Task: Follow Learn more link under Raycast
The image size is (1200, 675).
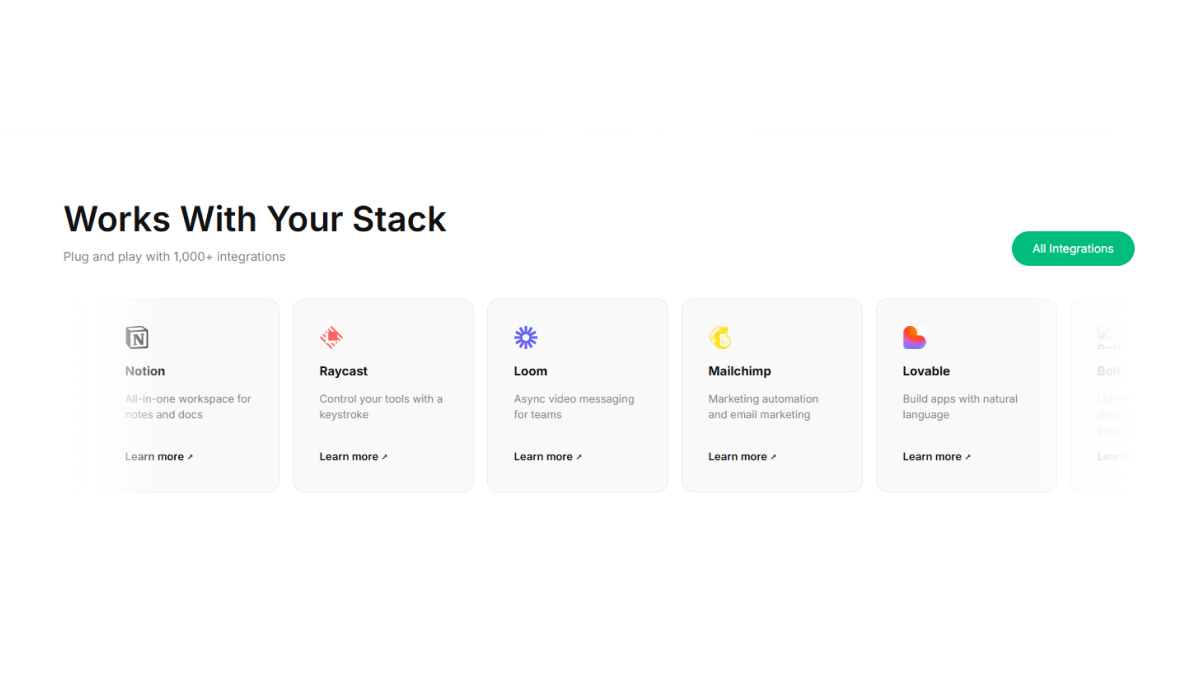Action: (353, 457)
